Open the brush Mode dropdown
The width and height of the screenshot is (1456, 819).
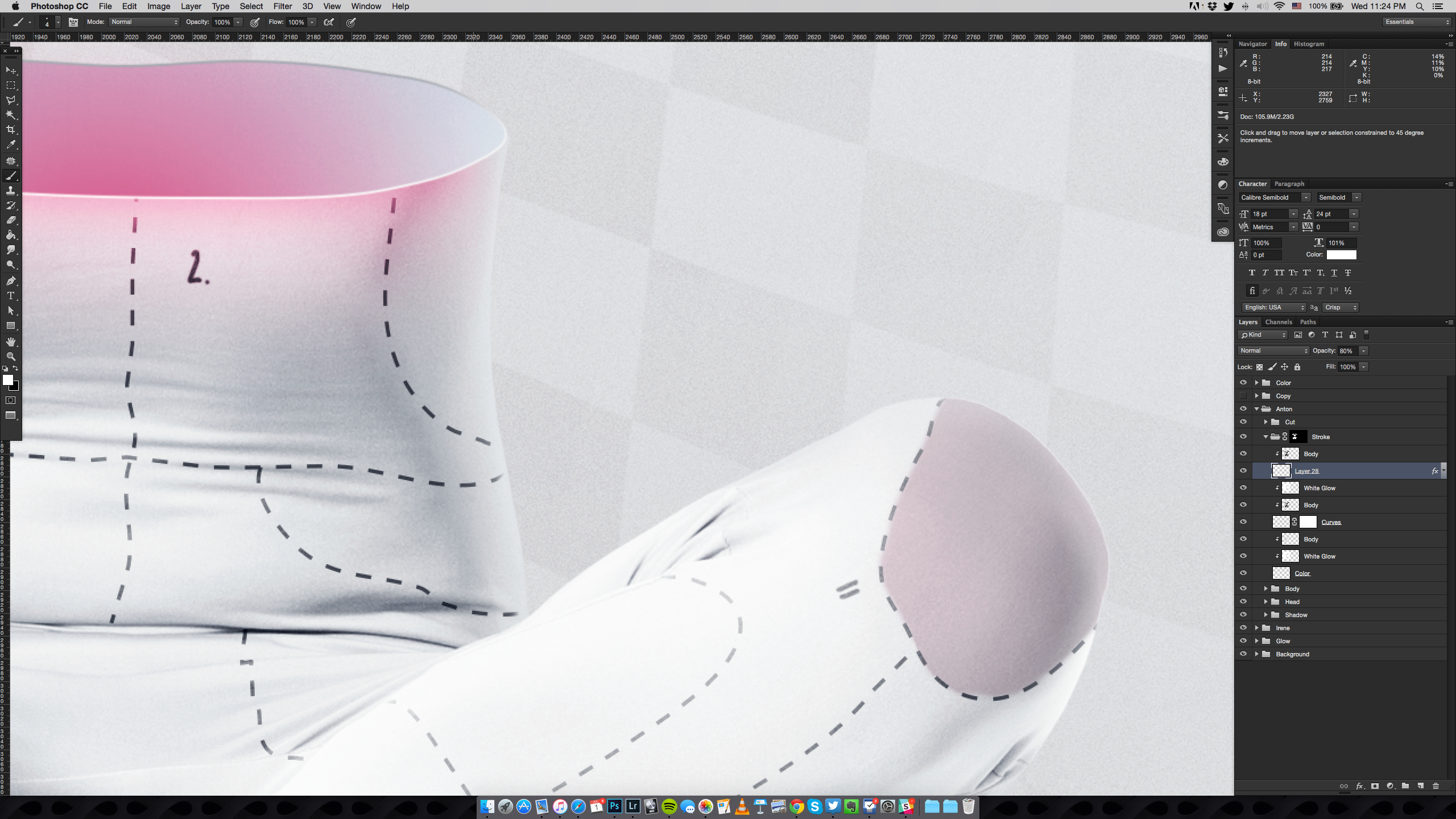(144, 22)
